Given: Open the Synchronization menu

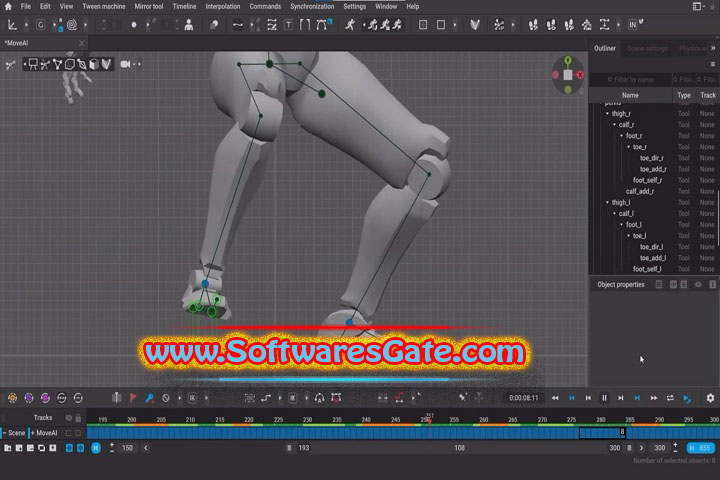Looking at the screenshot, I should click(312, 6).
